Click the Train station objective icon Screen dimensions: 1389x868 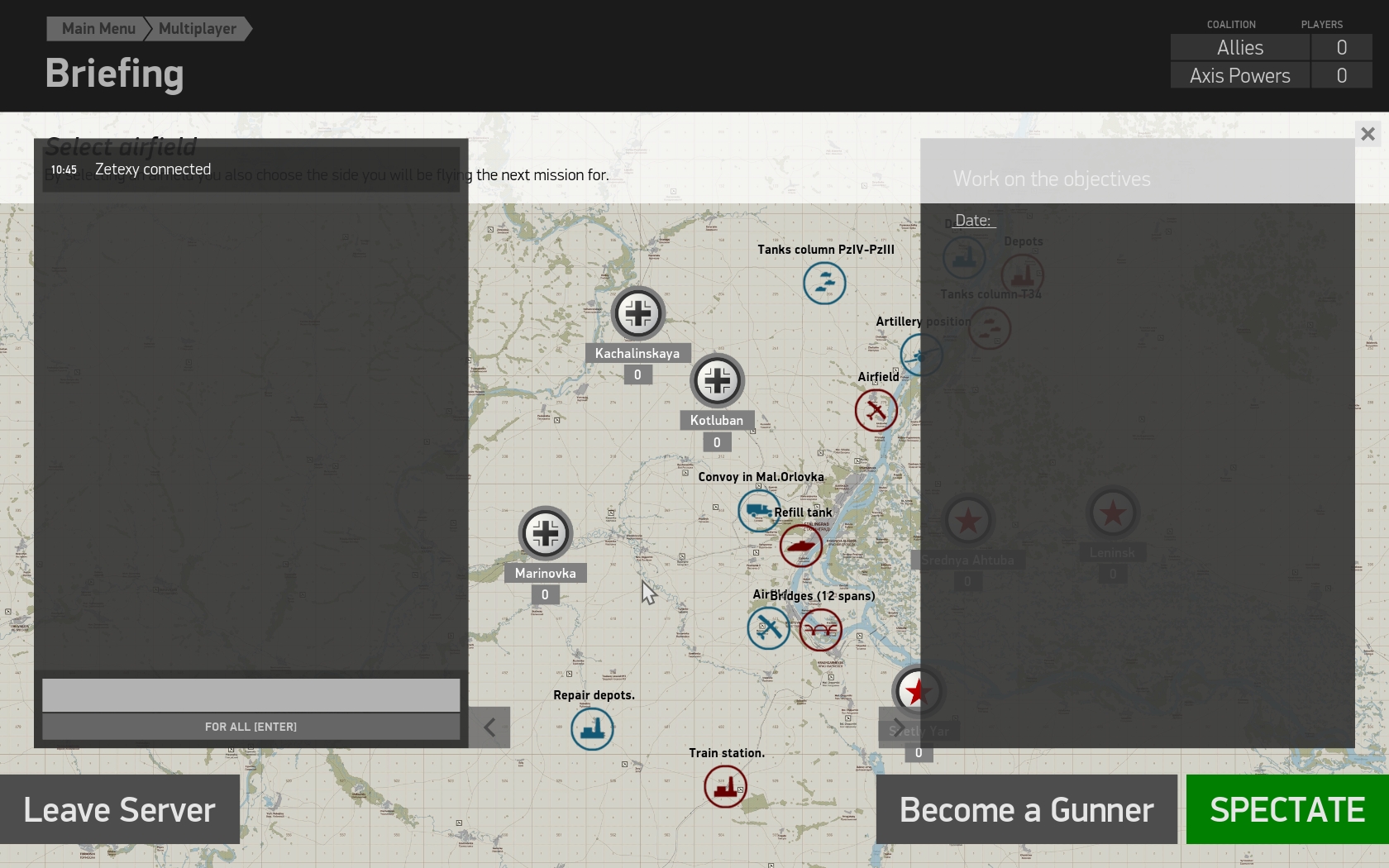tap(725, 786)
